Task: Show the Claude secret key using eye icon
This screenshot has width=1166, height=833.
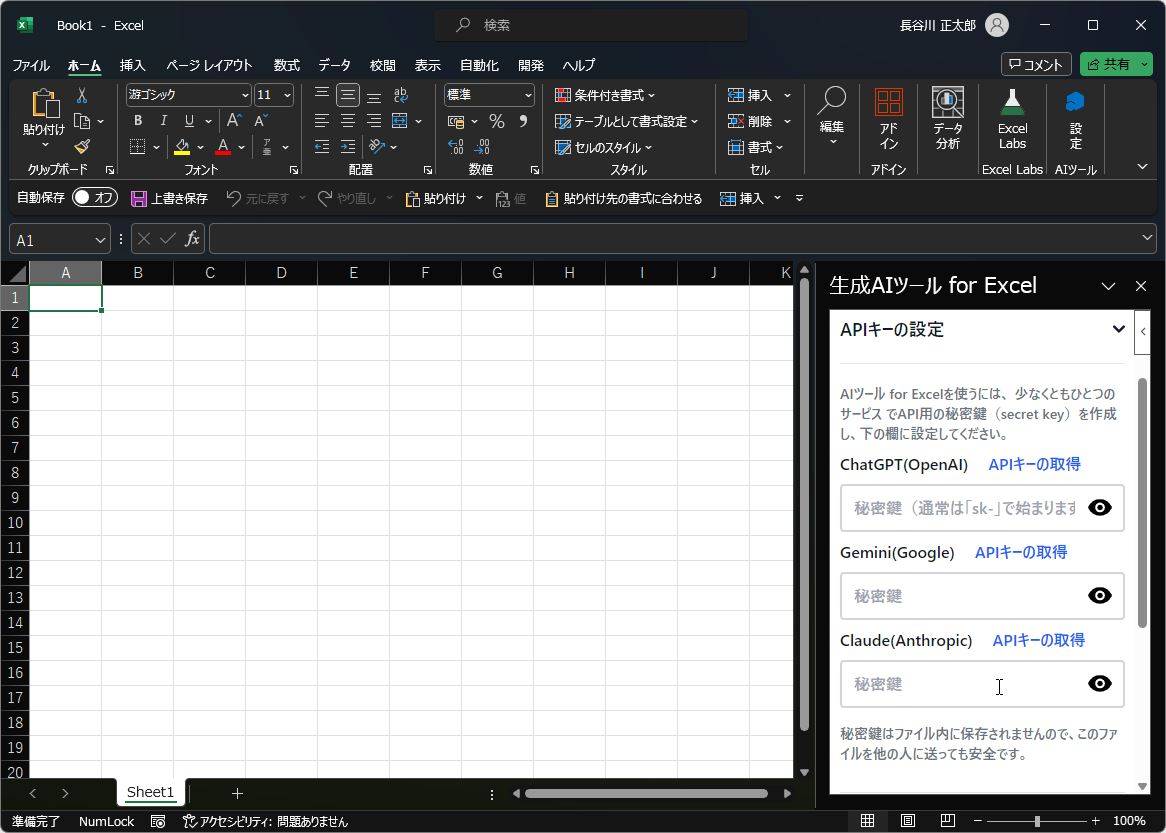Action: (1100, 684)
